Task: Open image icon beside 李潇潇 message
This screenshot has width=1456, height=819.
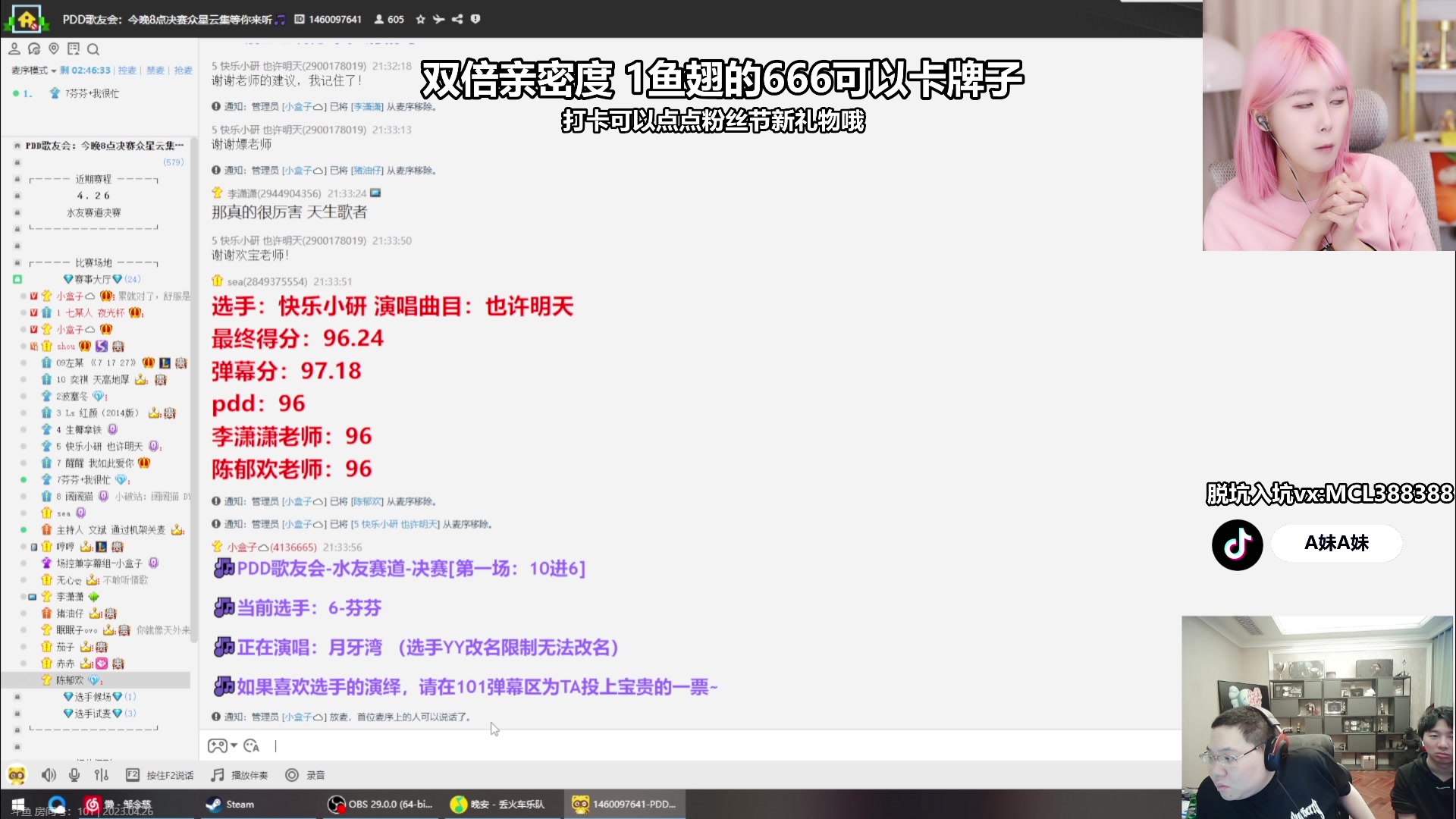Action: point(375,193)
